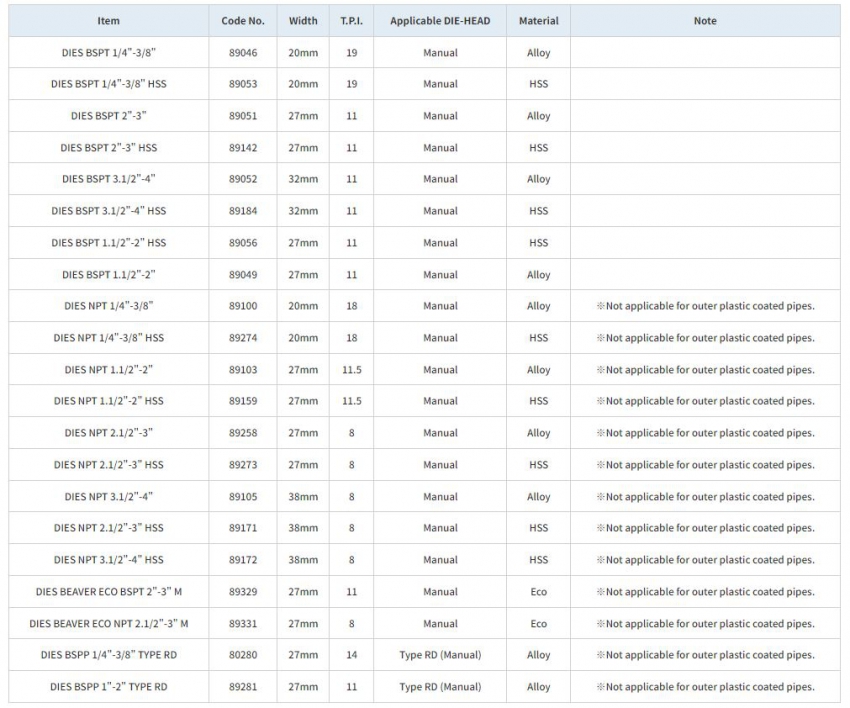Click the Width column header
850x708 pixels.
point(303,21)
